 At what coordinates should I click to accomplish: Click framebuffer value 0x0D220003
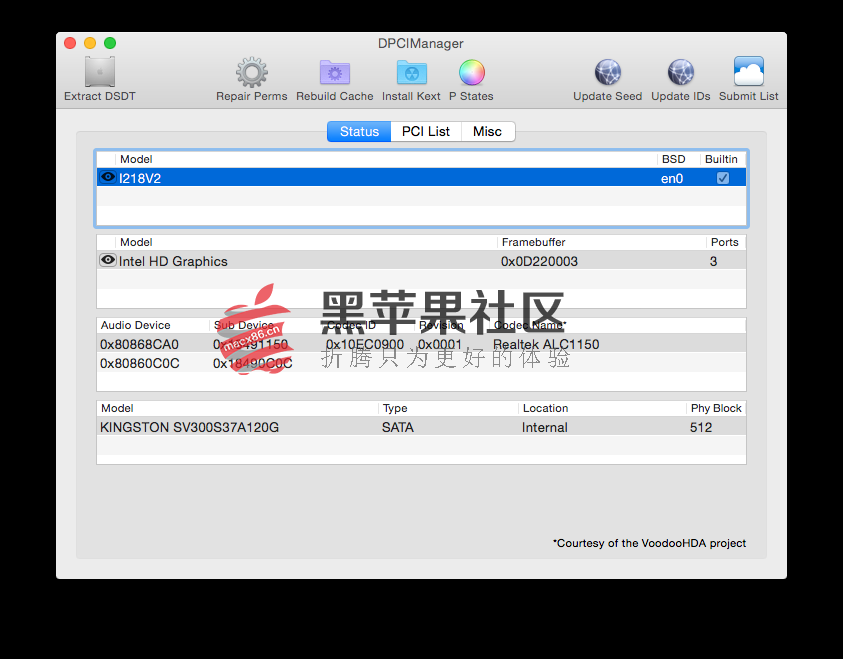click(539, 261)
